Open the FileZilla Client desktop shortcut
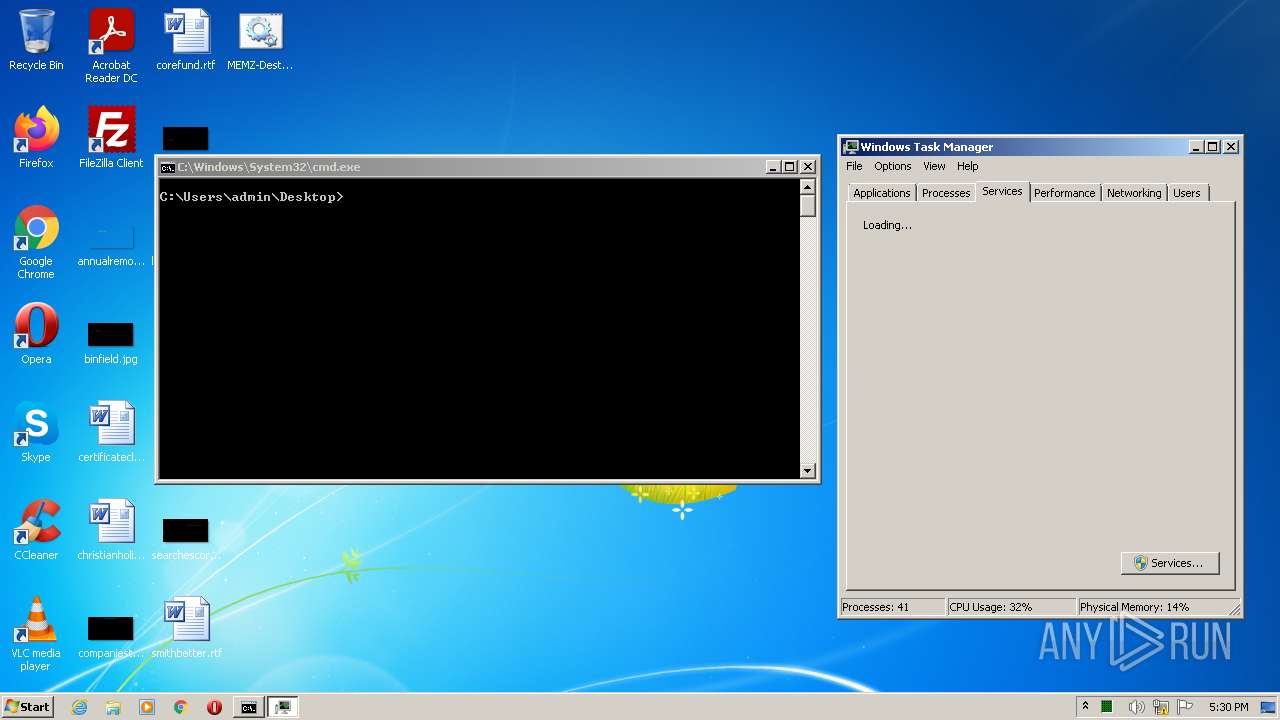The width and height of the screenshot is (1280, 720). coord(111,138)
